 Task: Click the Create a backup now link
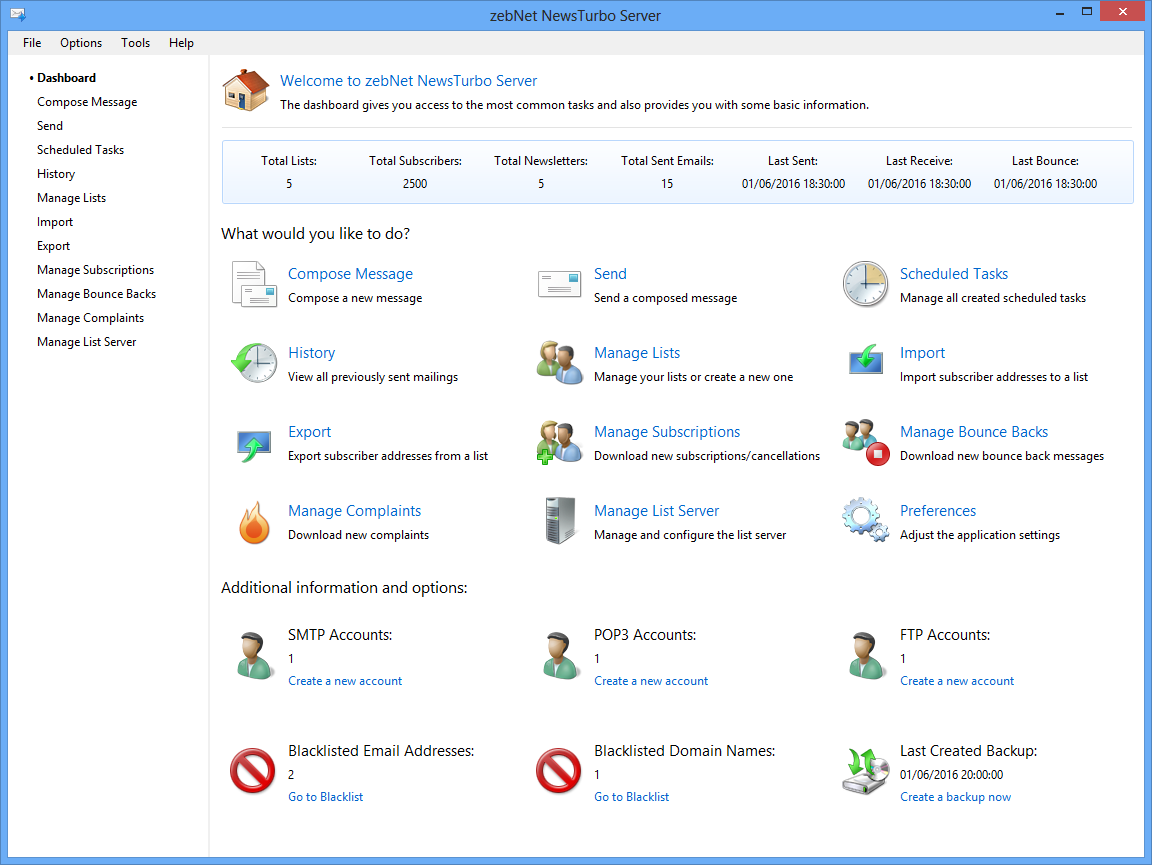tap(955, 797)
